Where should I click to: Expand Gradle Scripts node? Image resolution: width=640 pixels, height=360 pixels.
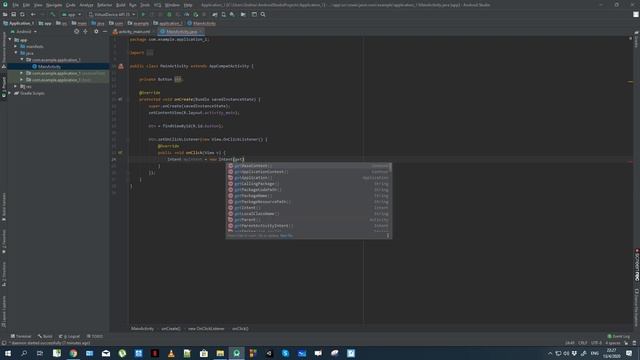click(10, 93)
